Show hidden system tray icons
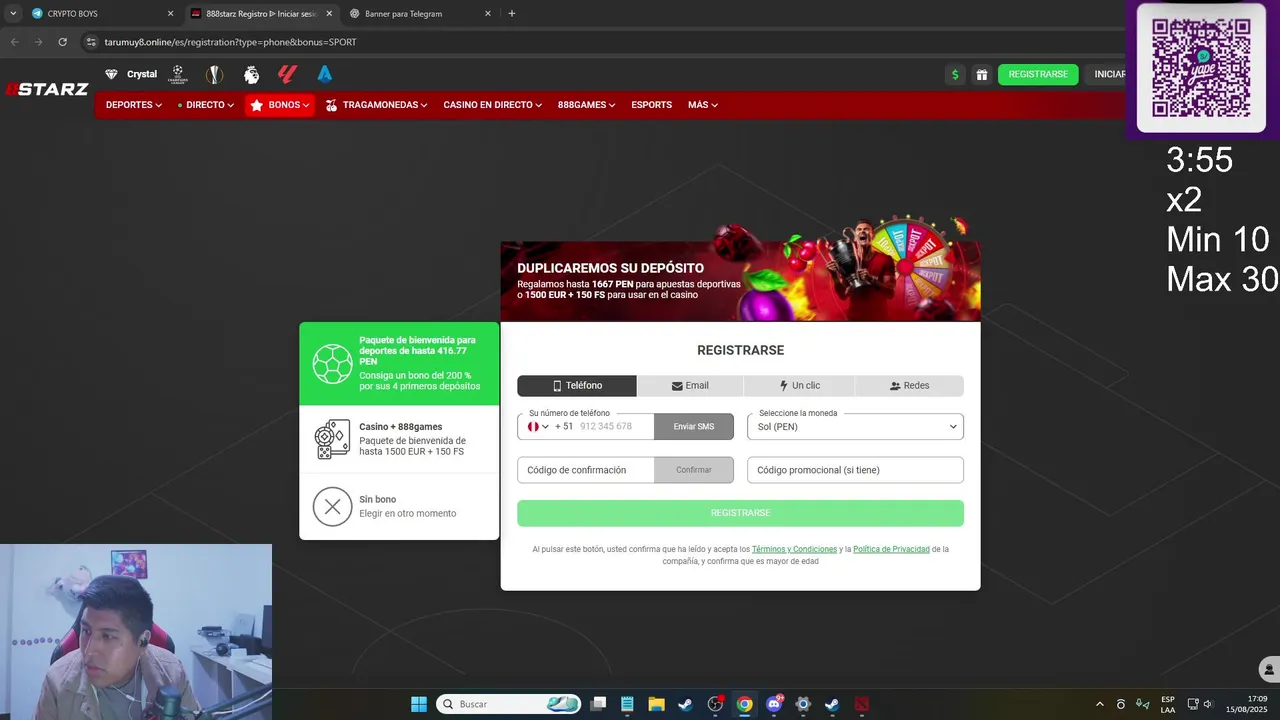1280x720 pixels. click(1100, 704)
